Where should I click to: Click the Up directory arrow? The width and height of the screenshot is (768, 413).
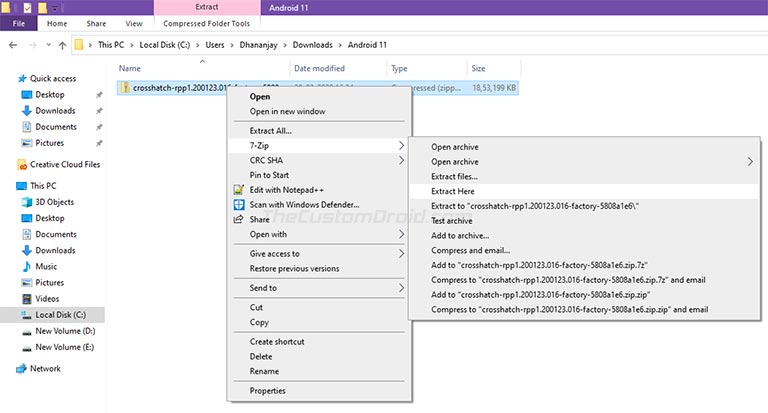point(62,45)
